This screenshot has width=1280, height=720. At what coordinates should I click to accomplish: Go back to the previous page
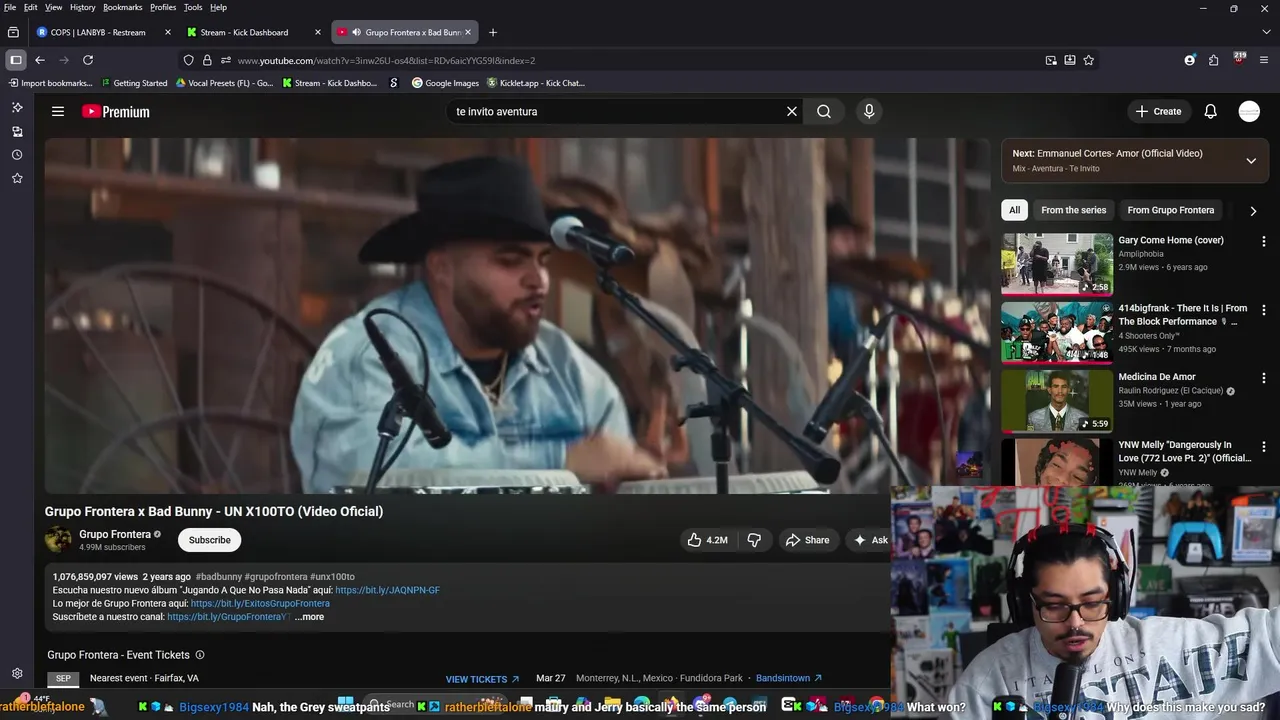(40, 60)
